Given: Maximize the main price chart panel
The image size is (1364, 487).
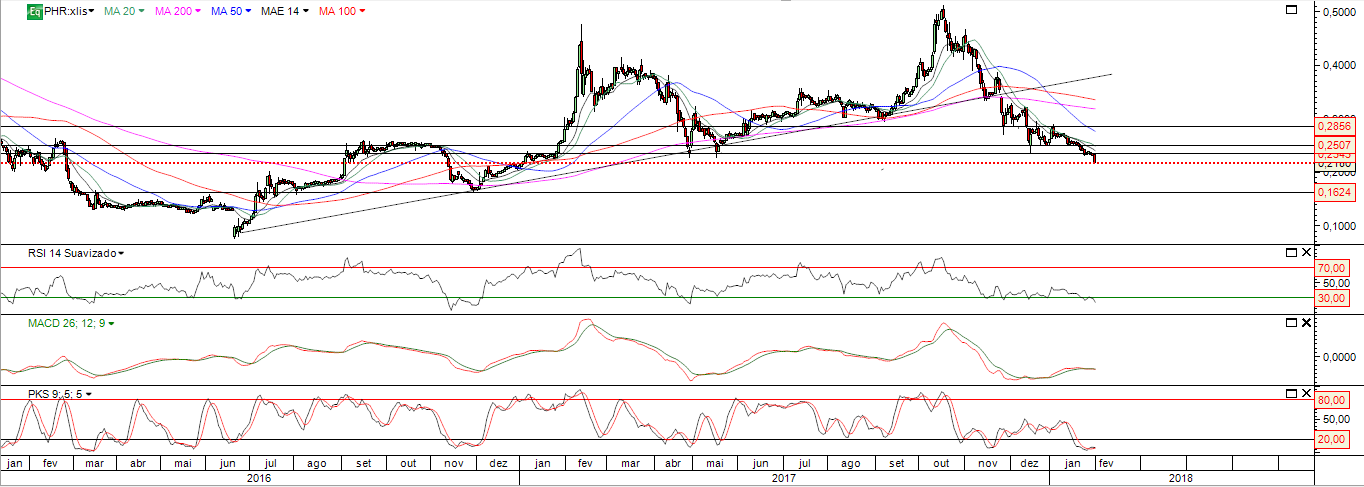Looking at the screenshot, I should pyautogui.click(x=1291, y=9).
